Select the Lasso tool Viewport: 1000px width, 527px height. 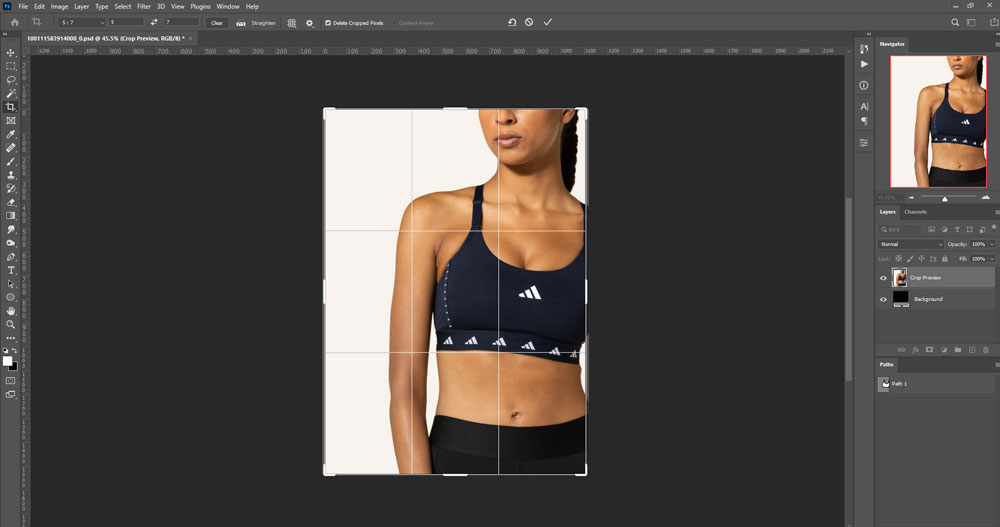tap(11, 80)
